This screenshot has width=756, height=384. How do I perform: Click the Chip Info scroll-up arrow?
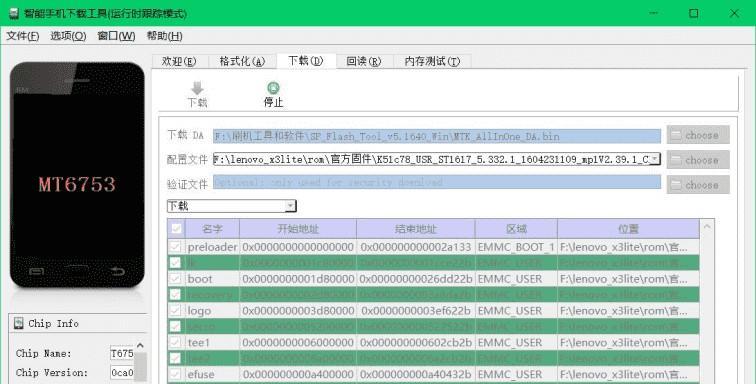(x=140, y=345)
